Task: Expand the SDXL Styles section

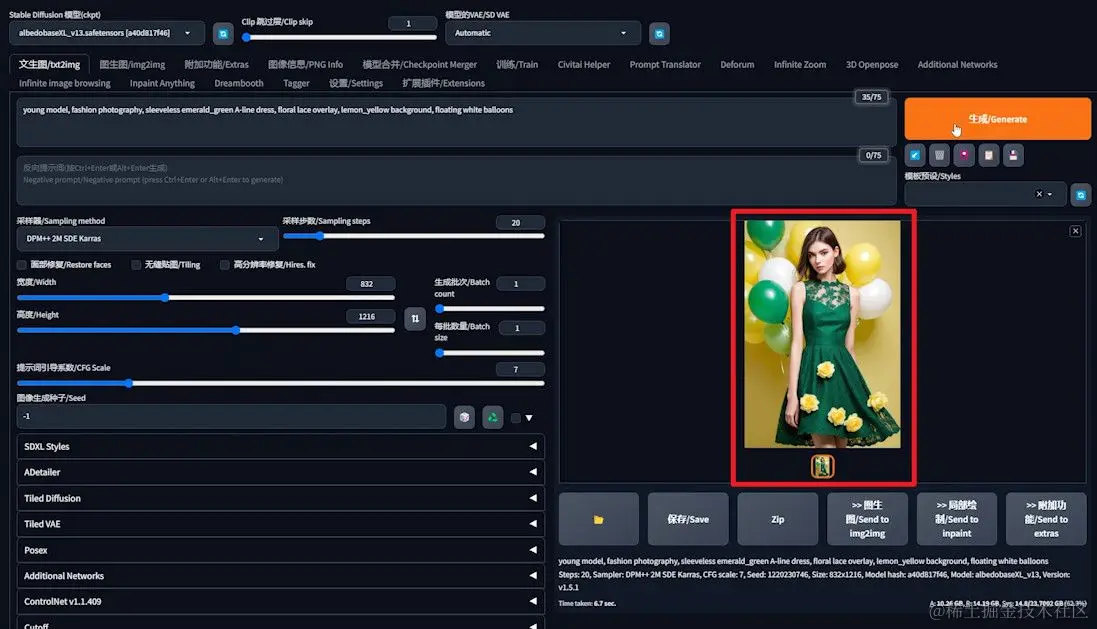Action: pyautogui.click(x=280, y=446)
